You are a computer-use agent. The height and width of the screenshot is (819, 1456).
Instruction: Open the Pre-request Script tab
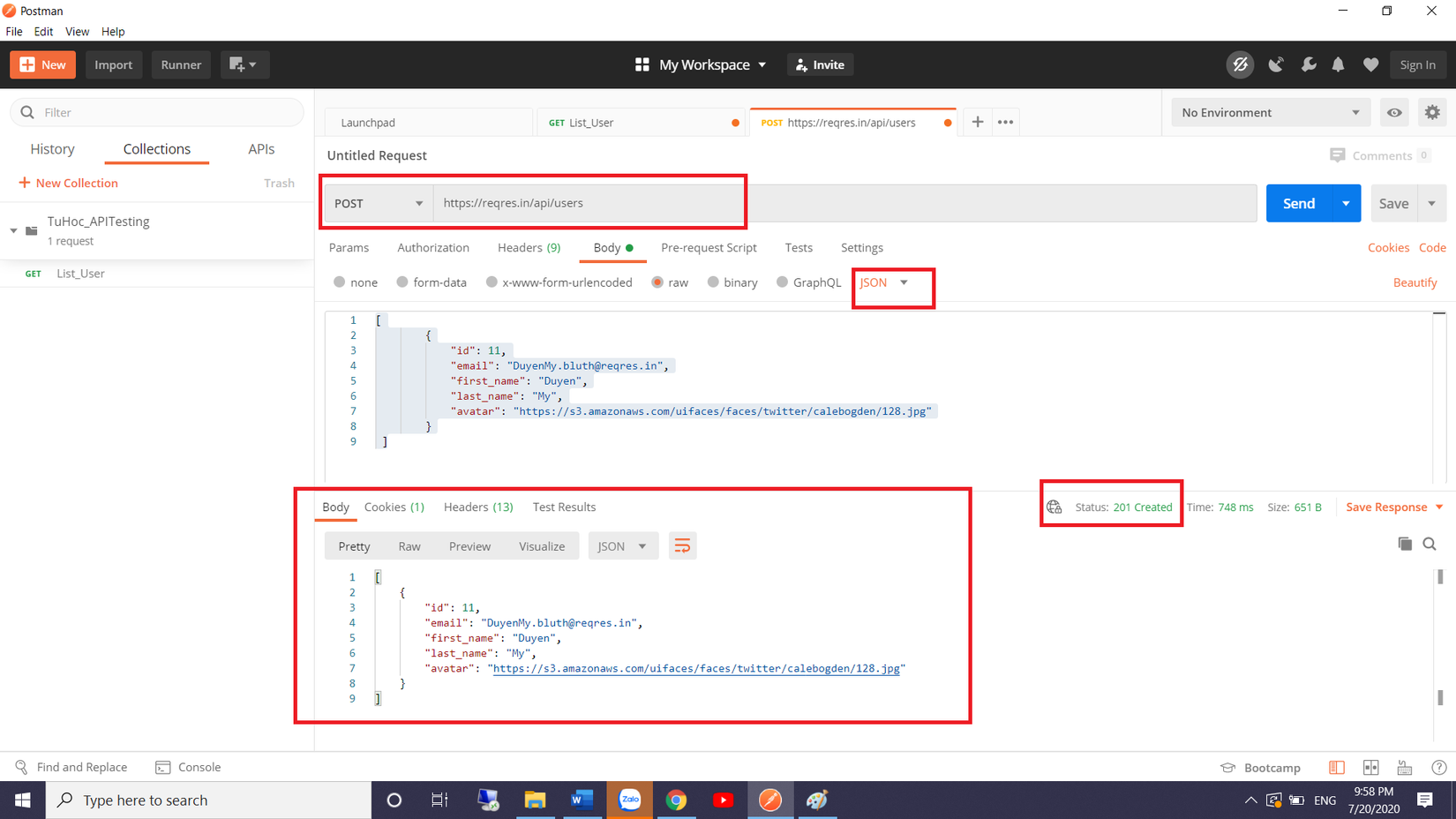click(709, 248)
